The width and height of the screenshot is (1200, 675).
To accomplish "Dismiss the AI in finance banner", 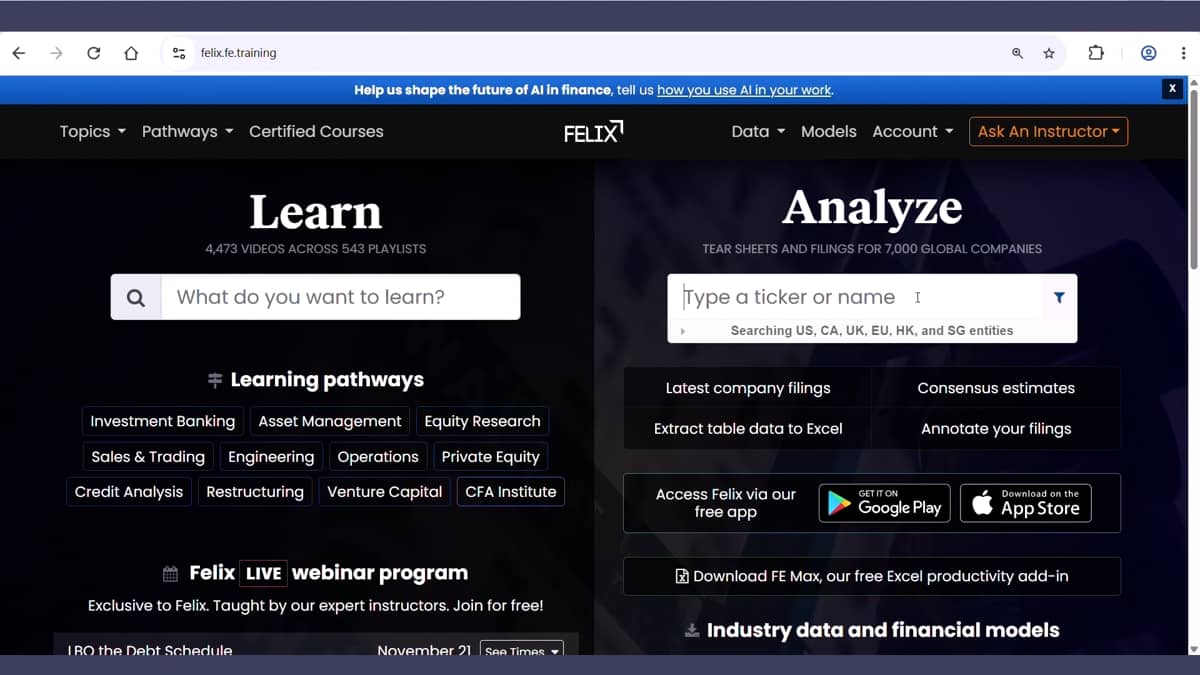I will 1172,89.
